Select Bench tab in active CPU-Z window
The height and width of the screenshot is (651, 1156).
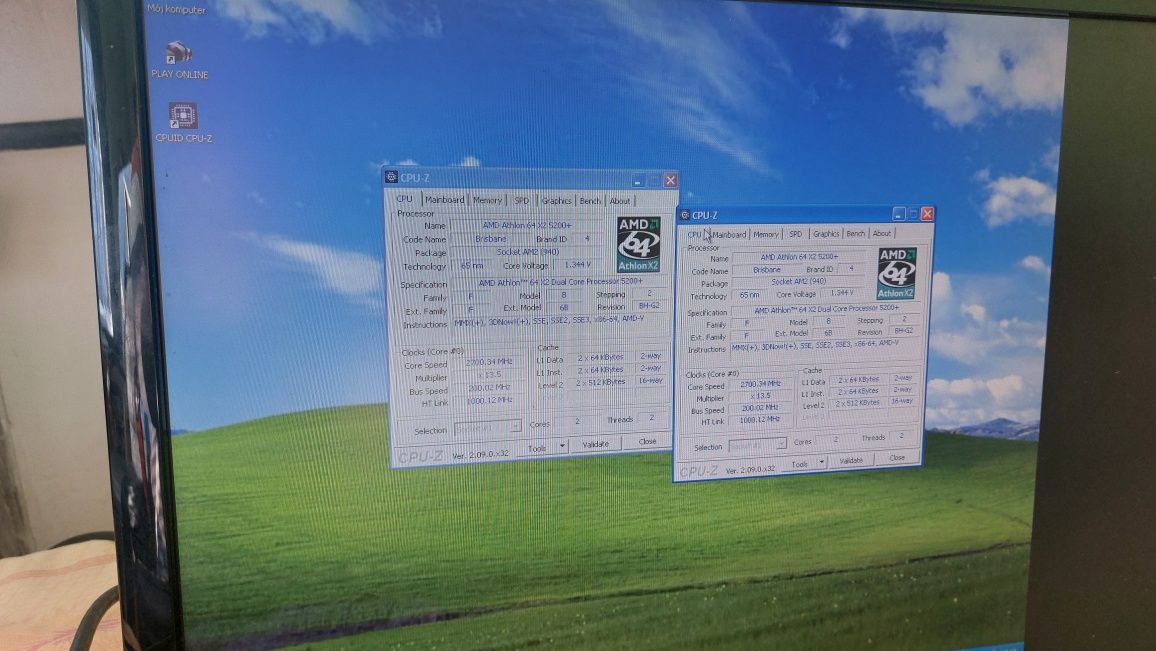[855, 233]
